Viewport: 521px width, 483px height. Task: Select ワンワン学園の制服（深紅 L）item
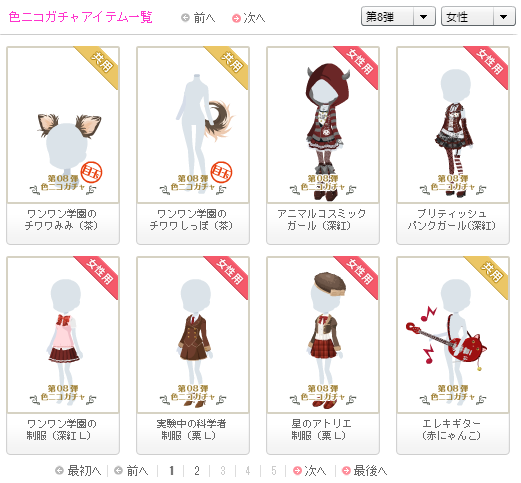[x=63, y=334]
